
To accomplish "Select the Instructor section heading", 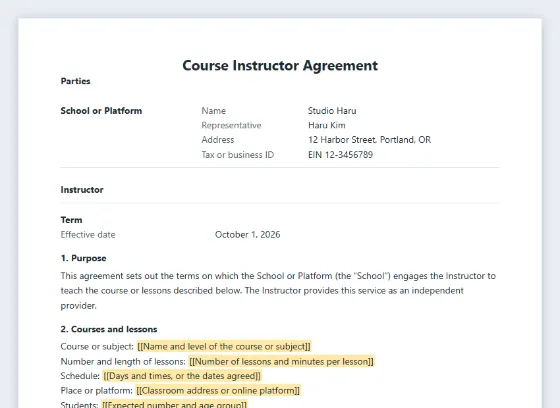I will click(x=82, y=190).
